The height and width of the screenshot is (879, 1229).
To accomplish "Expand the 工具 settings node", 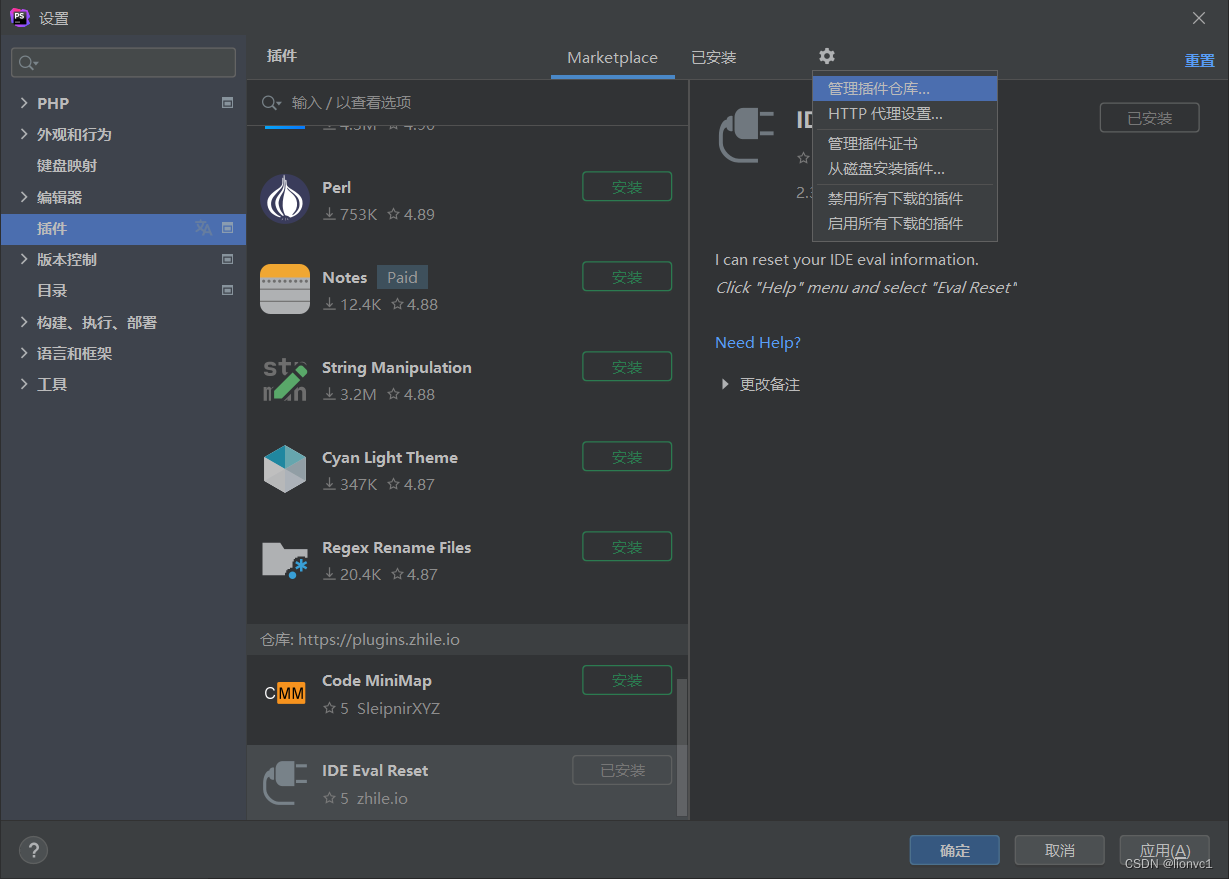I will click(x=24, y=384).
